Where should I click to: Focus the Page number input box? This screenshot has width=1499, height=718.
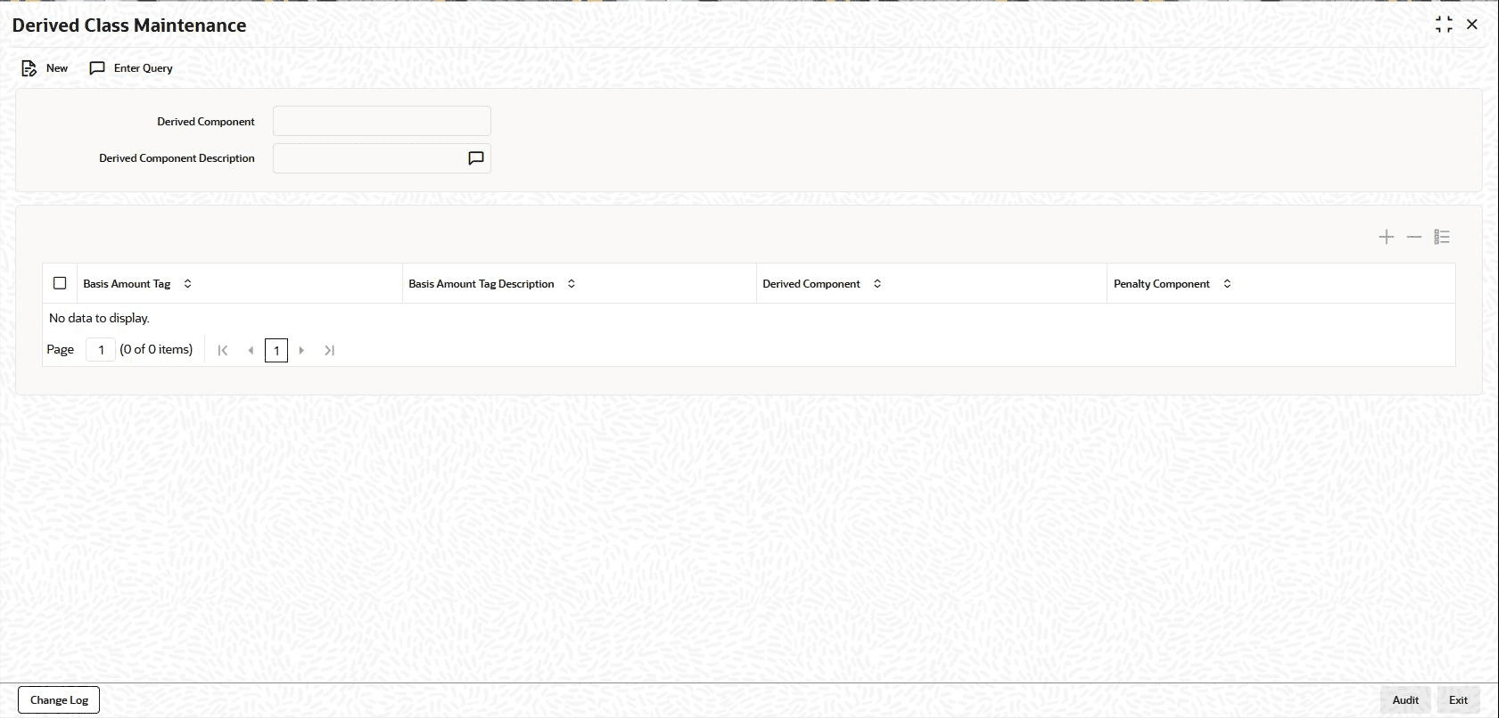point(101,350)
